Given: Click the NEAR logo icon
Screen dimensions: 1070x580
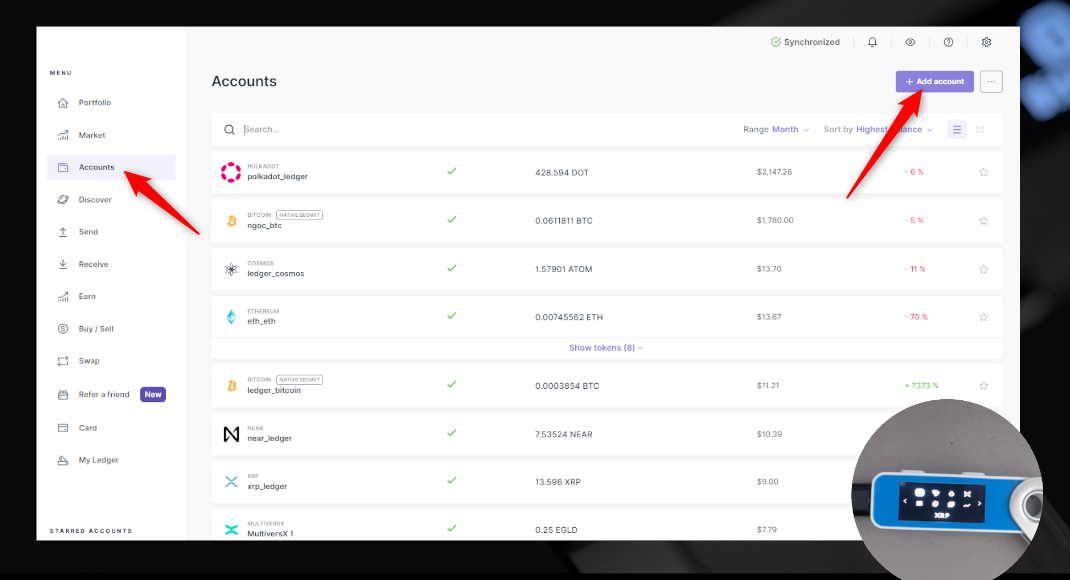Looking at the screenshot, I should tap(231, 434).
